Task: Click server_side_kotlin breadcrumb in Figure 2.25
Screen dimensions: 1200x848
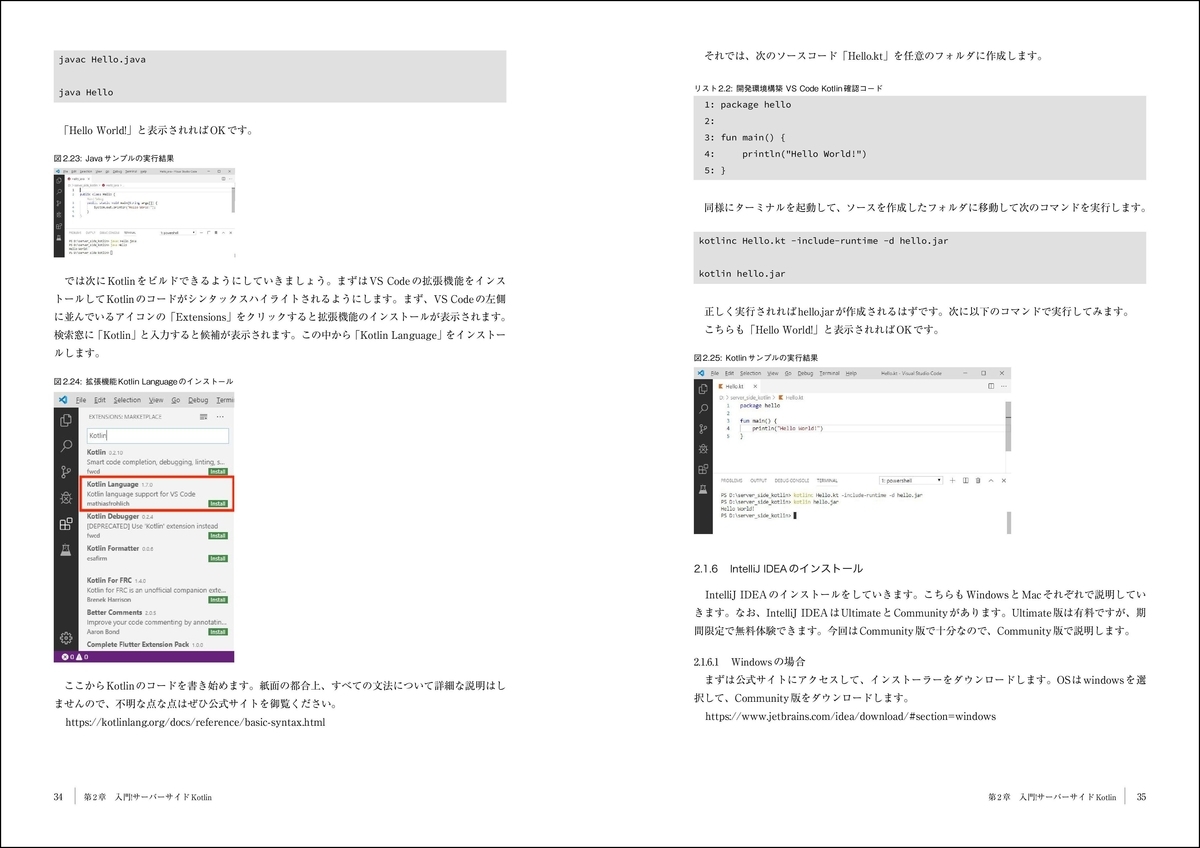Action: pos(750,398)
